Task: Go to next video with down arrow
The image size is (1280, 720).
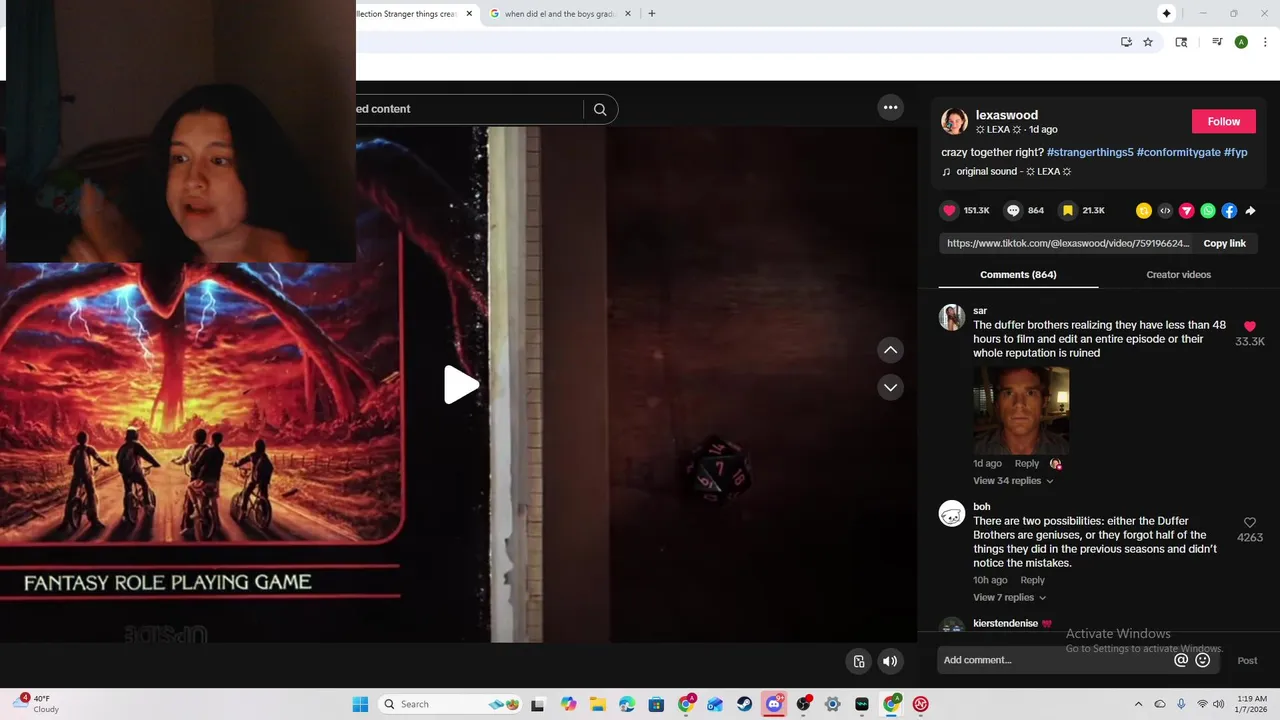Action: pyautogui.click(x=890, y=387)
